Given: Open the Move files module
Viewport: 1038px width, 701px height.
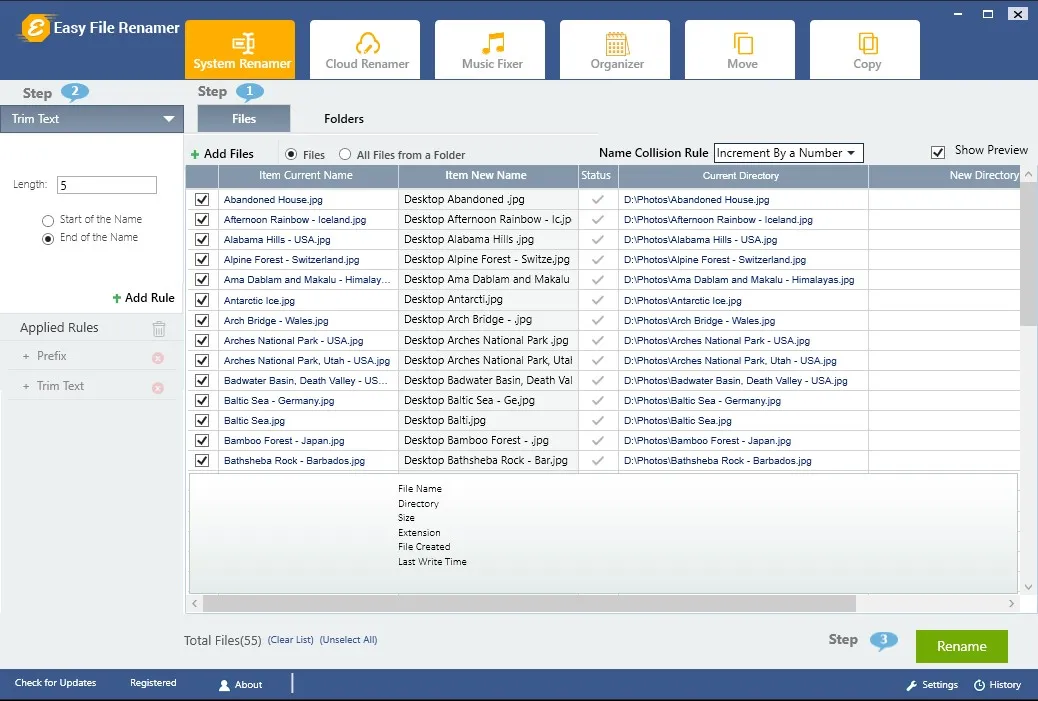Looking at the screenshot, I should [742, 50].
